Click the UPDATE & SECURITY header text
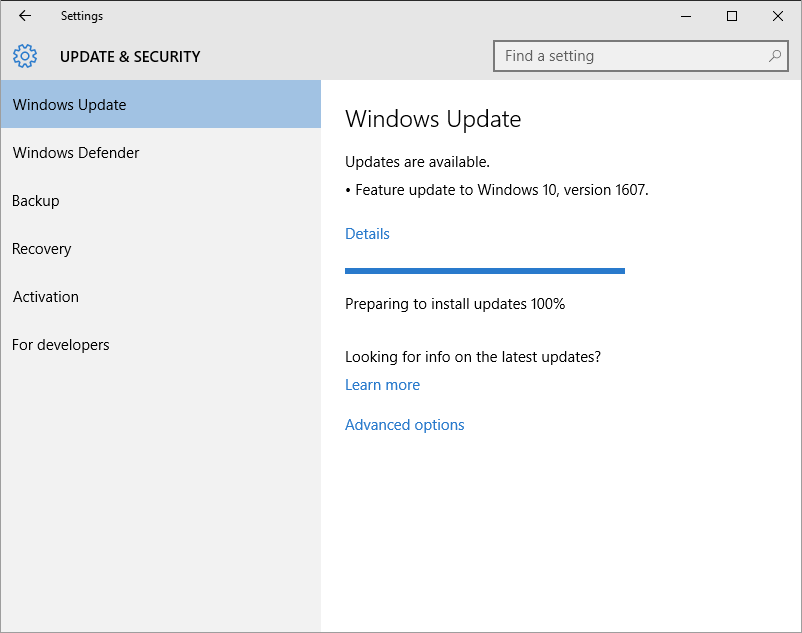Image resolution: width=802 pixels, height=633 pixels. 130,57
